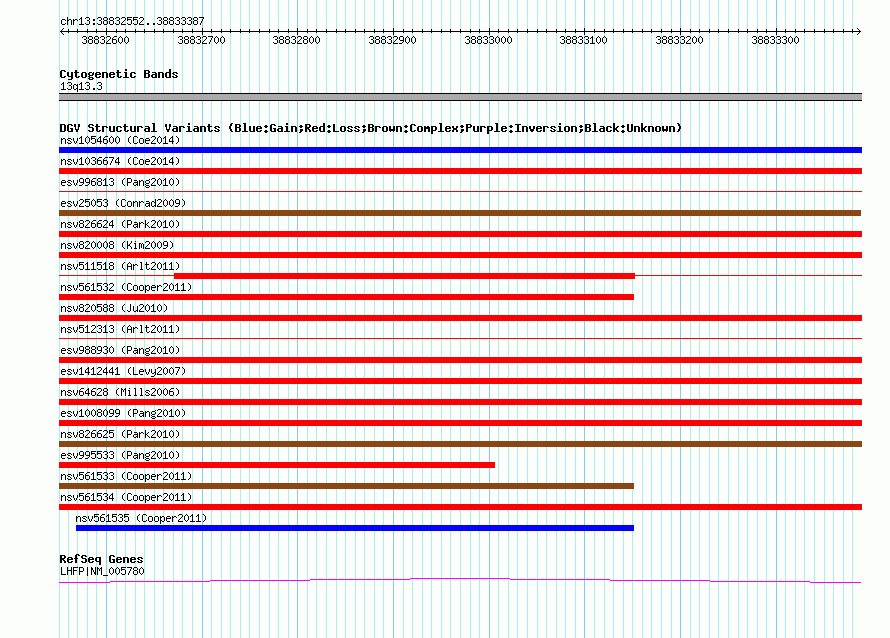This screenshot has height=638, width=890.
Task: Open esv1412441 (Levy2007) variant label
Action: point(123,371)
